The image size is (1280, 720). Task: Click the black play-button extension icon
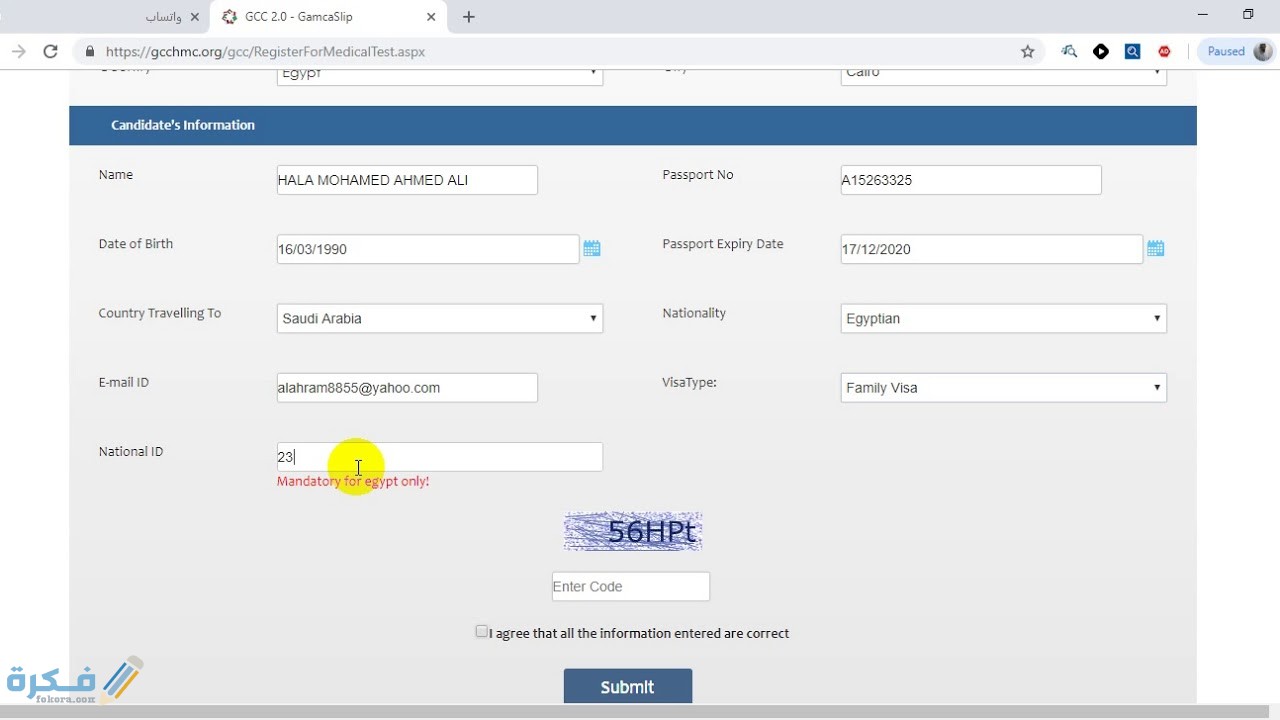[1101, 52]
